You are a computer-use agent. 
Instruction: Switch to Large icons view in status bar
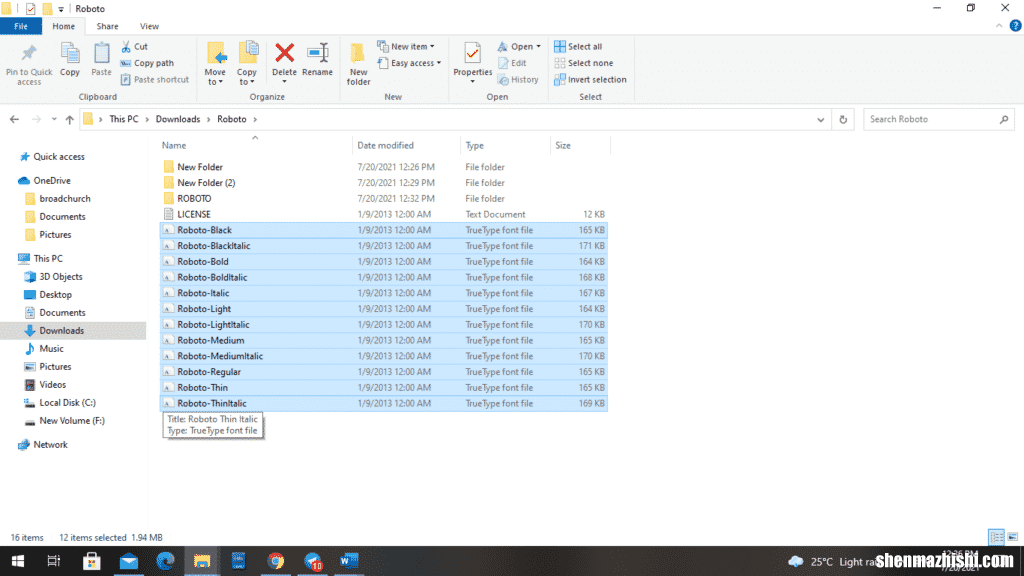(x=1013, y=537)
